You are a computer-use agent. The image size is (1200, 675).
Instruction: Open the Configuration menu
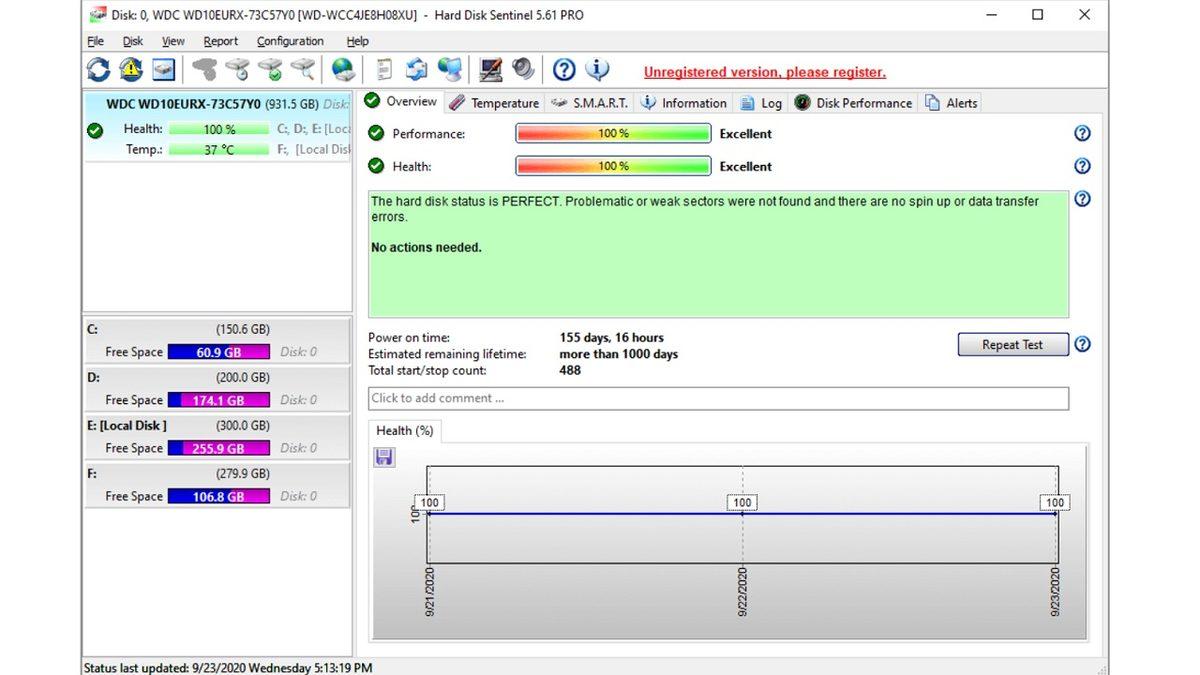pos(290,41)
